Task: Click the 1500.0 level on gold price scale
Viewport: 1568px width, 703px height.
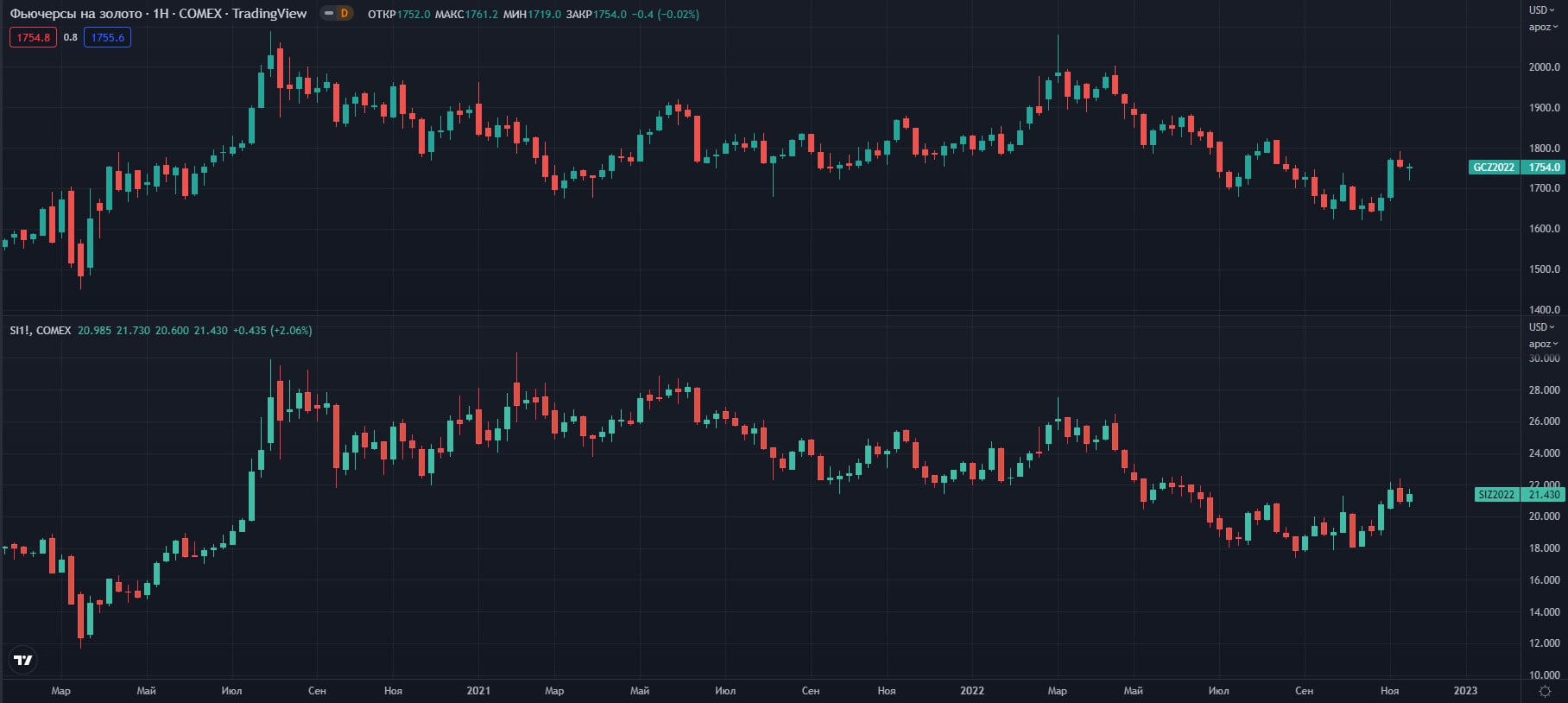Action: 1544,269
